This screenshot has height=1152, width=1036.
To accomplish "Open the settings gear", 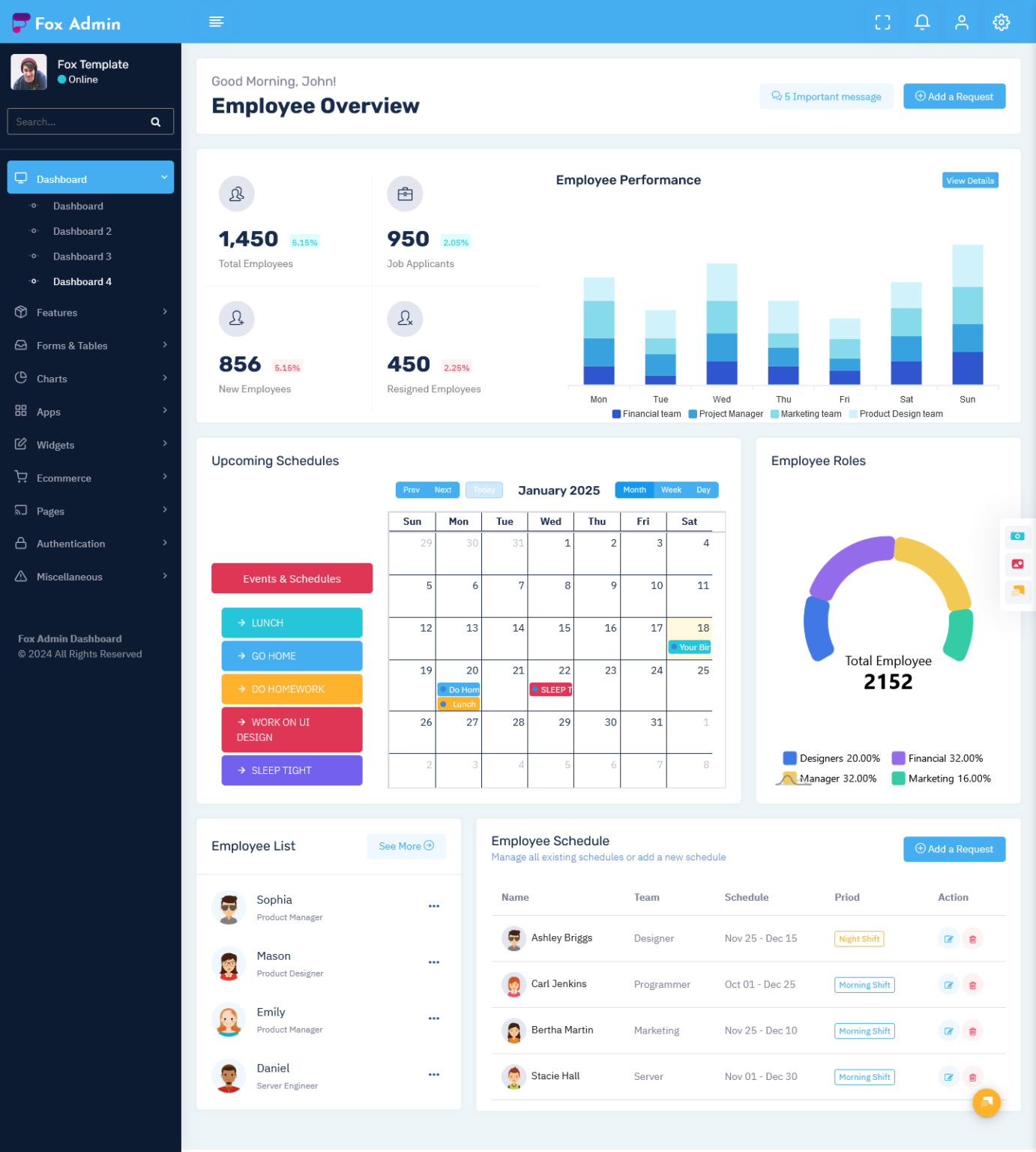I will pyautogui.click(x=1002, y=22).
